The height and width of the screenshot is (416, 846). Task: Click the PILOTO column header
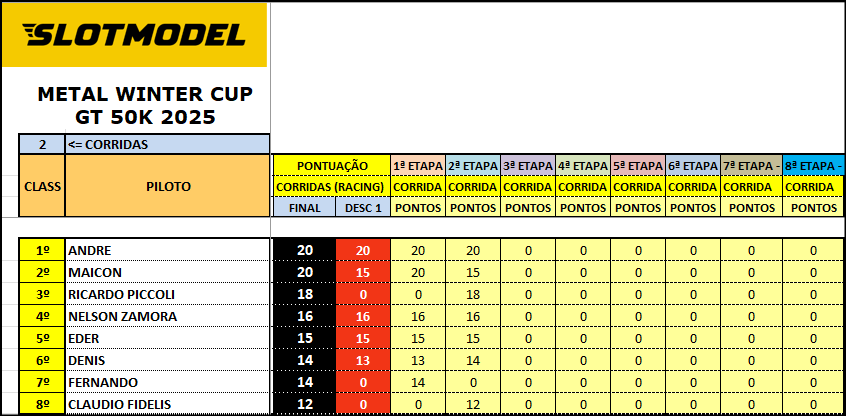166,186
